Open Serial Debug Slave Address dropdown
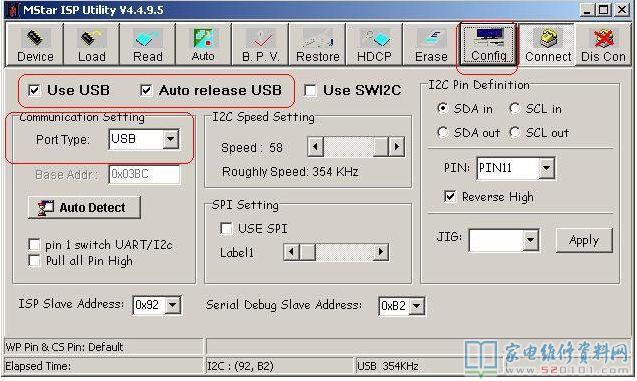This screenshot has width=637, height=381. point(417,305)
